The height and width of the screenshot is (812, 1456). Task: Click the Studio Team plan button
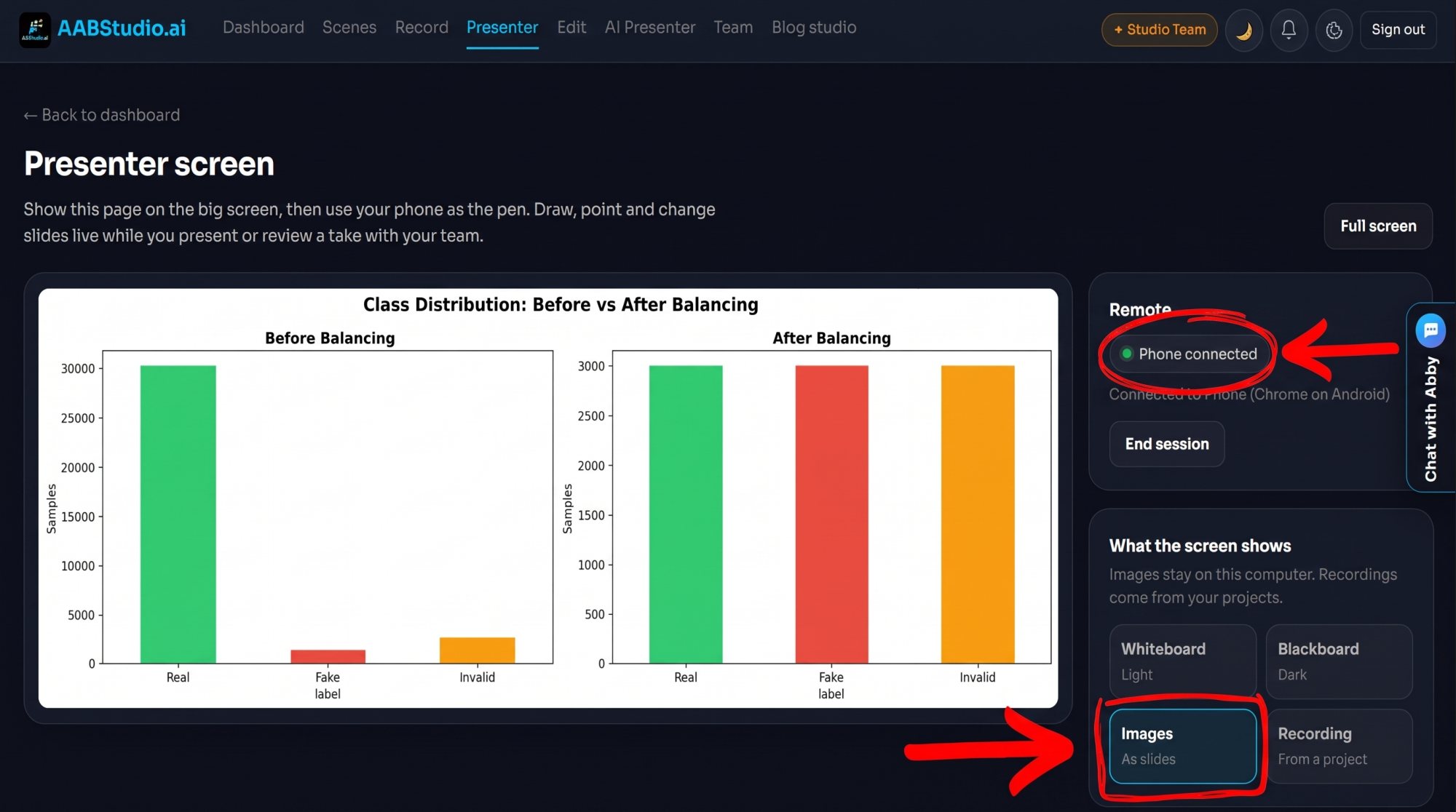tap(1160, 30)
